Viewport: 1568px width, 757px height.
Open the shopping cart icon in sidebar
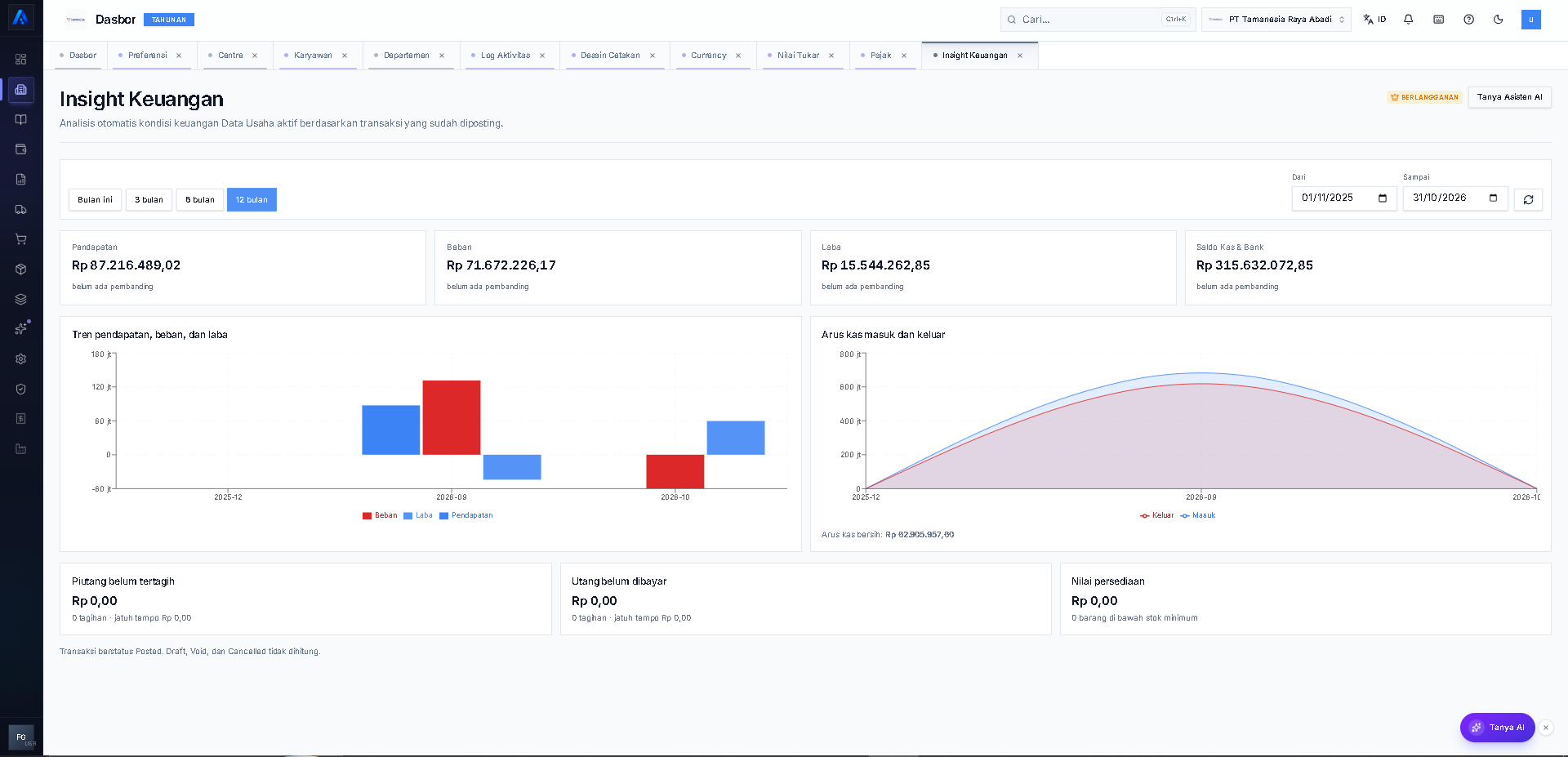pos(21,239)
